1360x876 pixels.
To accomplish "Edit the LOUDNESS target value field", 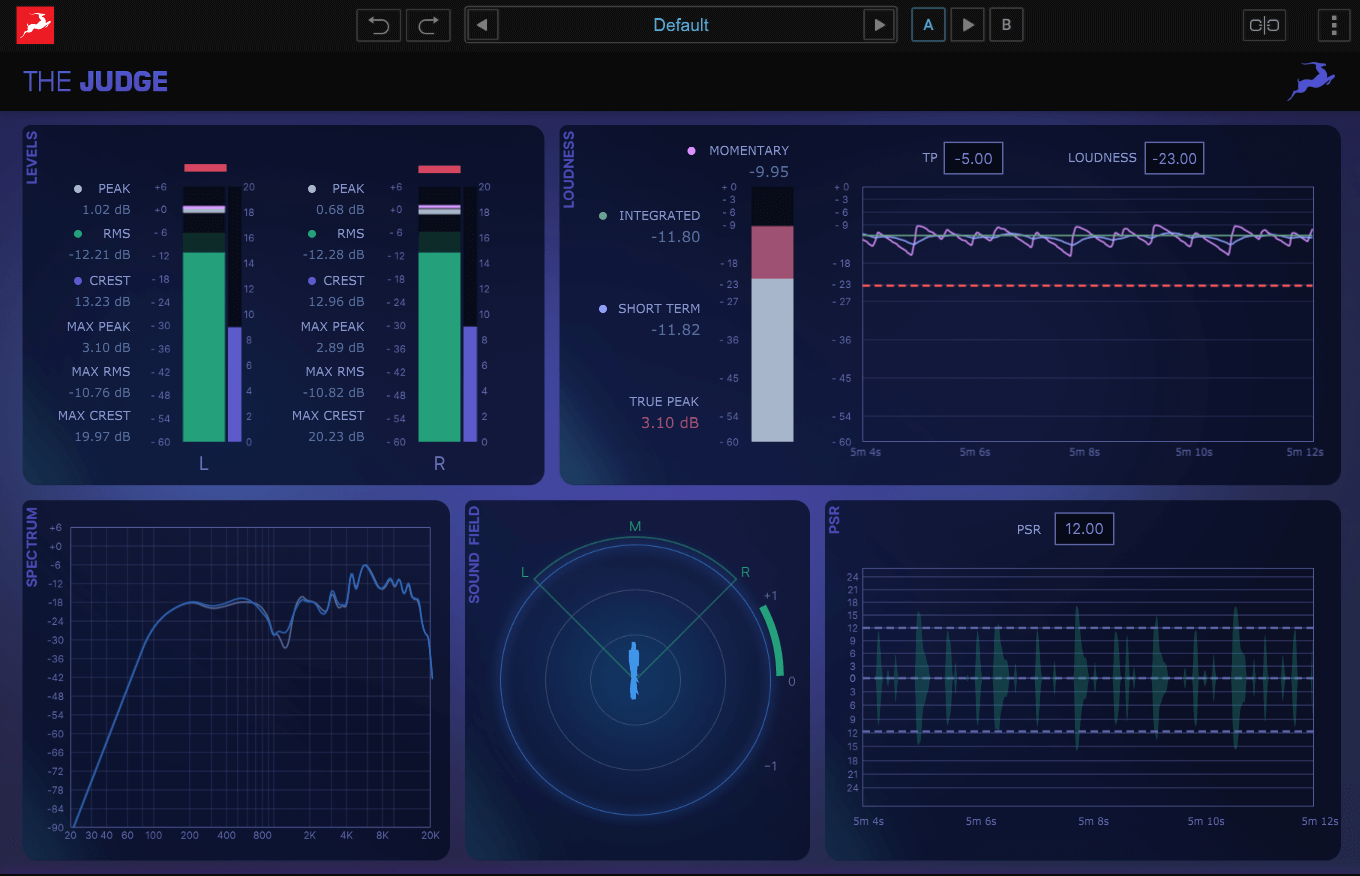I will (1174, 158).
